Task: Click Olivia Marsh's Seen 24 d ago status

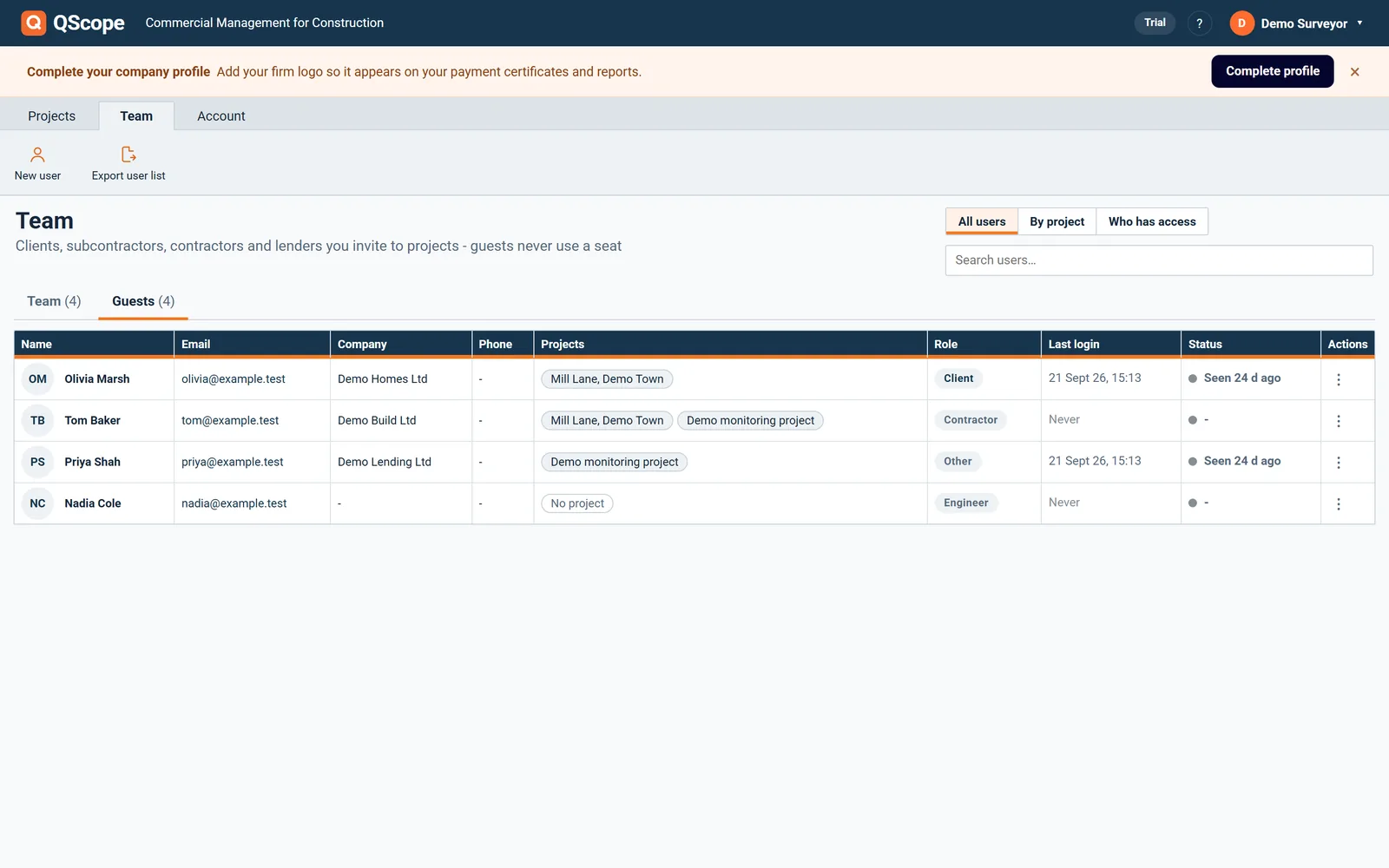Action: click(1234, 378)
